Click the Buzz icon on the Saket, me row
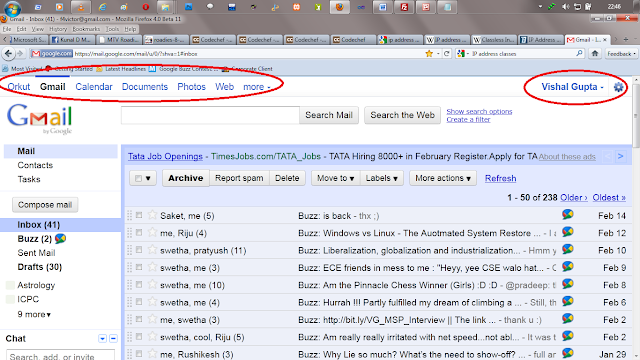This screenshot has height=360, width=640. [567, 215]
